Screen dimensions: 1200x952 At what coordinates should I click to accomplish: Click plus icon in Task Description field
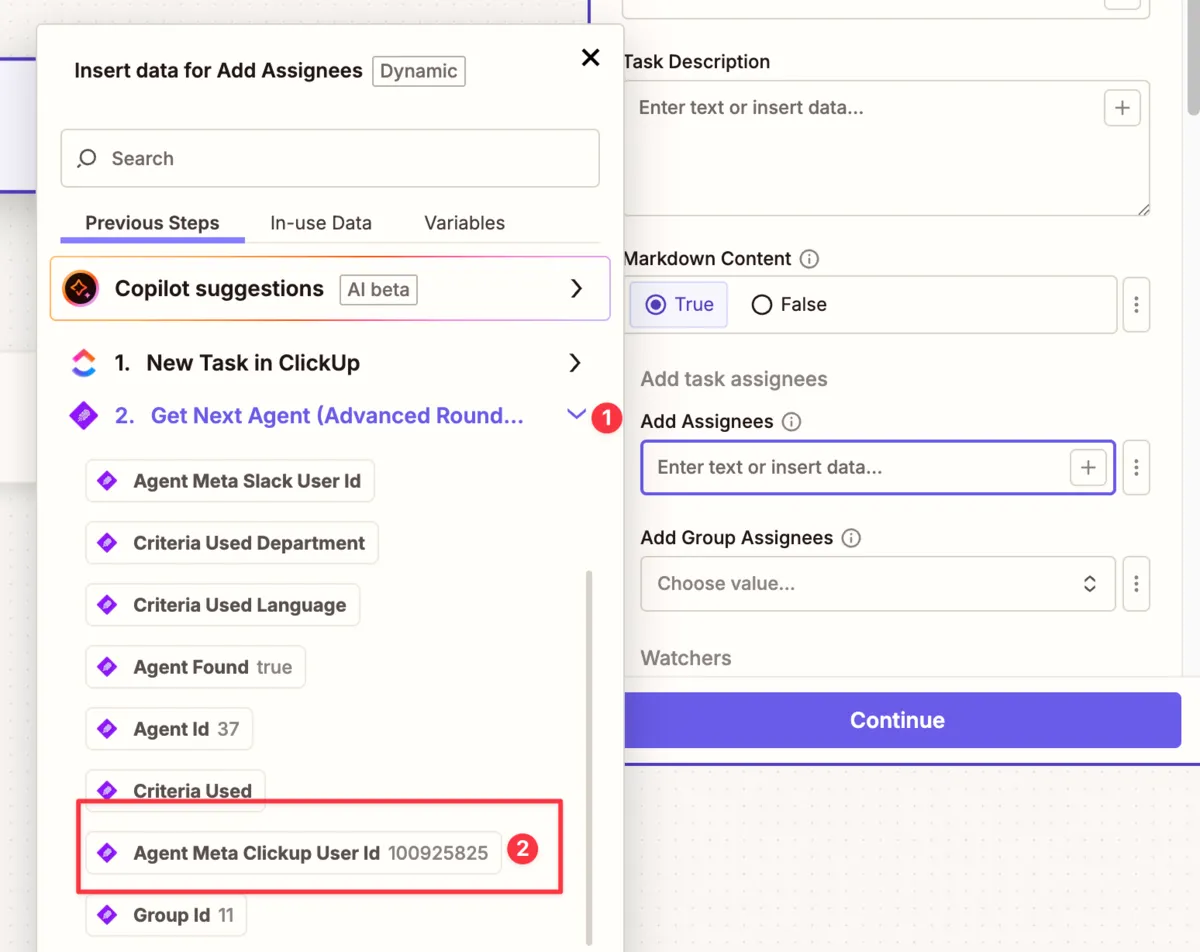(x=1122, y=108)
